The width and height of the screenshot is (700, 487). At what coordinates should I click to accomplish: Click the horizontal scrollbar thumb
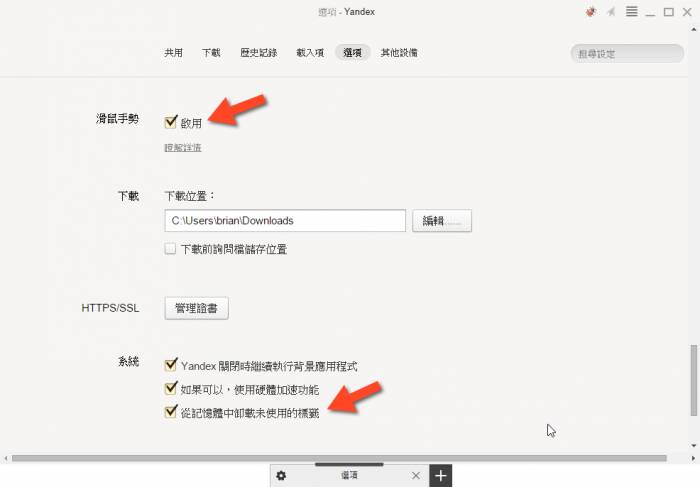click(339, 458)
